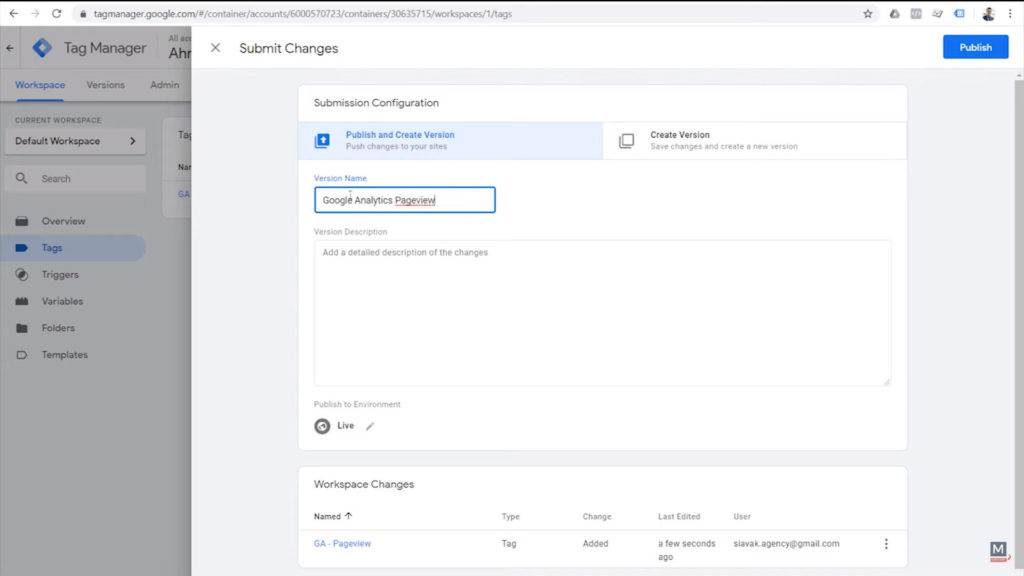Click the Version Name input field
The width and height of the screenshot is (1024, 576).
pos(404,200)
